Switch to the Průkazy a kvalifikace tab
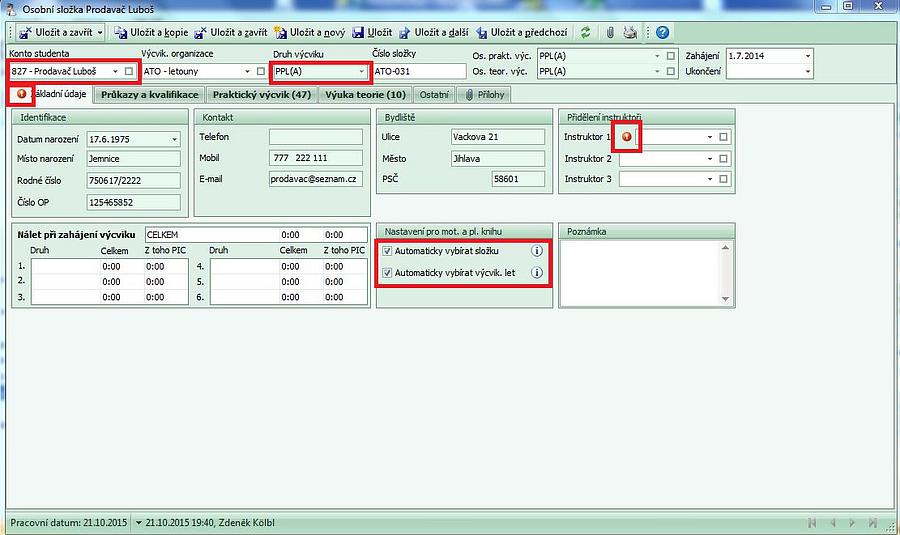Viewport: 900px width, 535px height. [151, 95]
